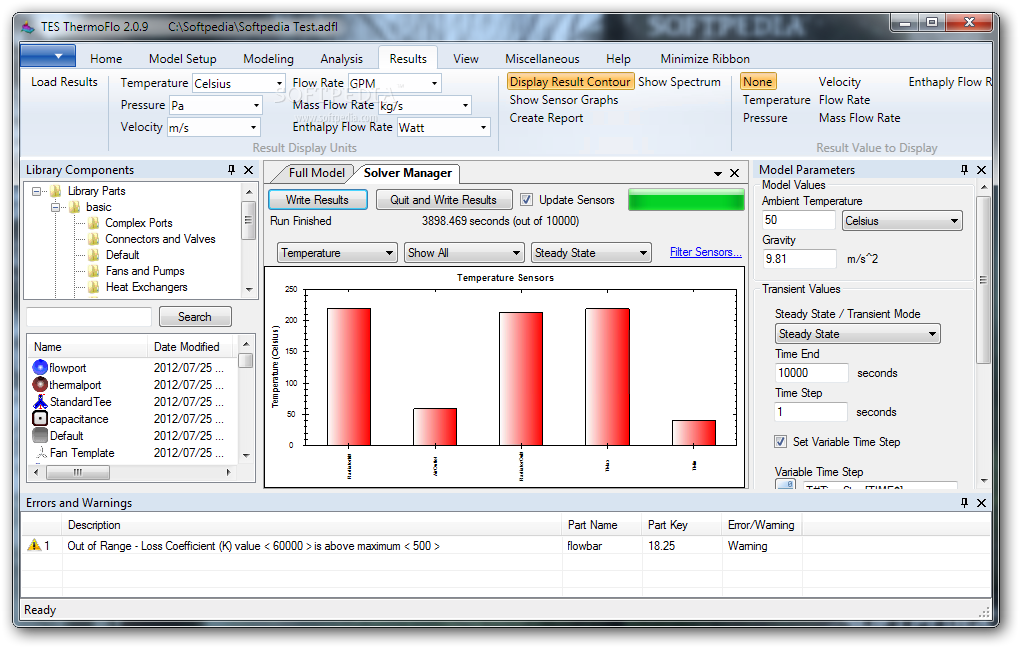The height and width of the screenshot is (648, 1020).
Task: Toggle Show Spectrum option
Action: pos(679,82)
